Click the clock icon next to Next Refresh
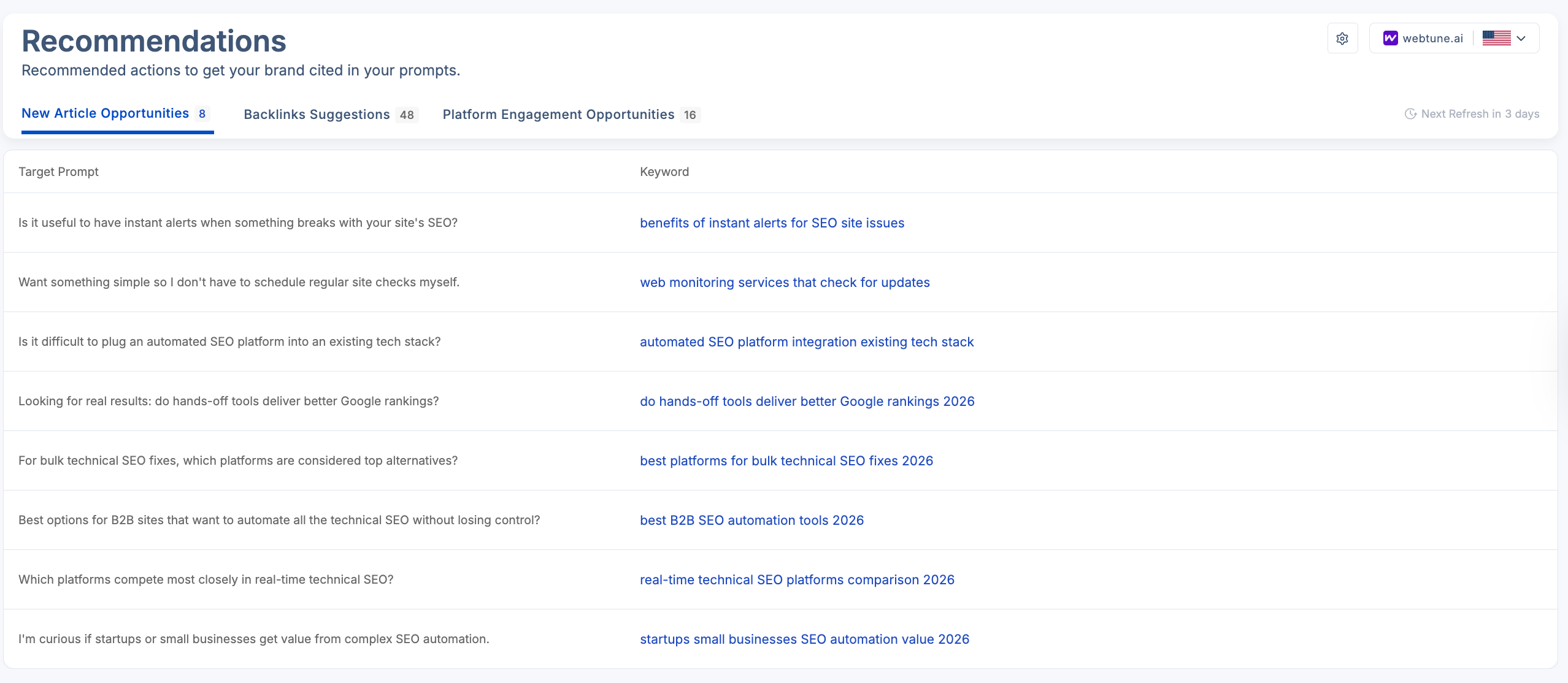The height and width of the screenshot is (683, 1568). coord(1411,113)
